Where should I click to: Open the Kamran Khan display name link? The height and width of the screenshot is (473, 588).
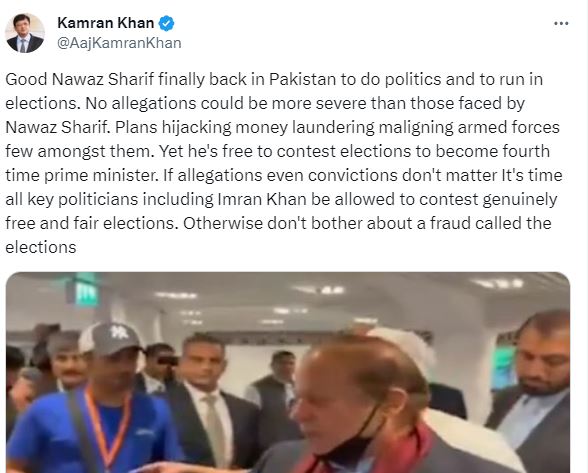point(105,23)
